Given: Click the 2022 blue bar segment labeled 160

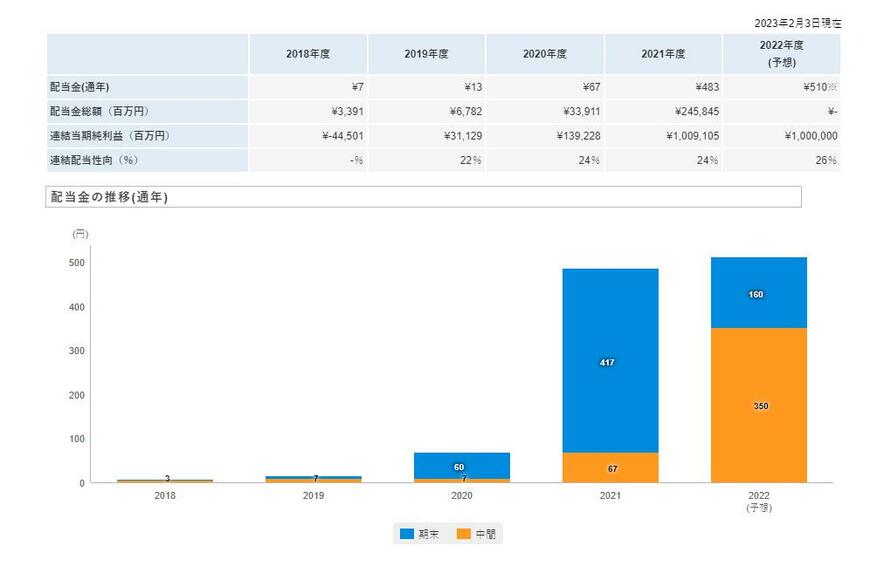Looking at the screenshot, I should pyautogui.click(x=758, y=293).
